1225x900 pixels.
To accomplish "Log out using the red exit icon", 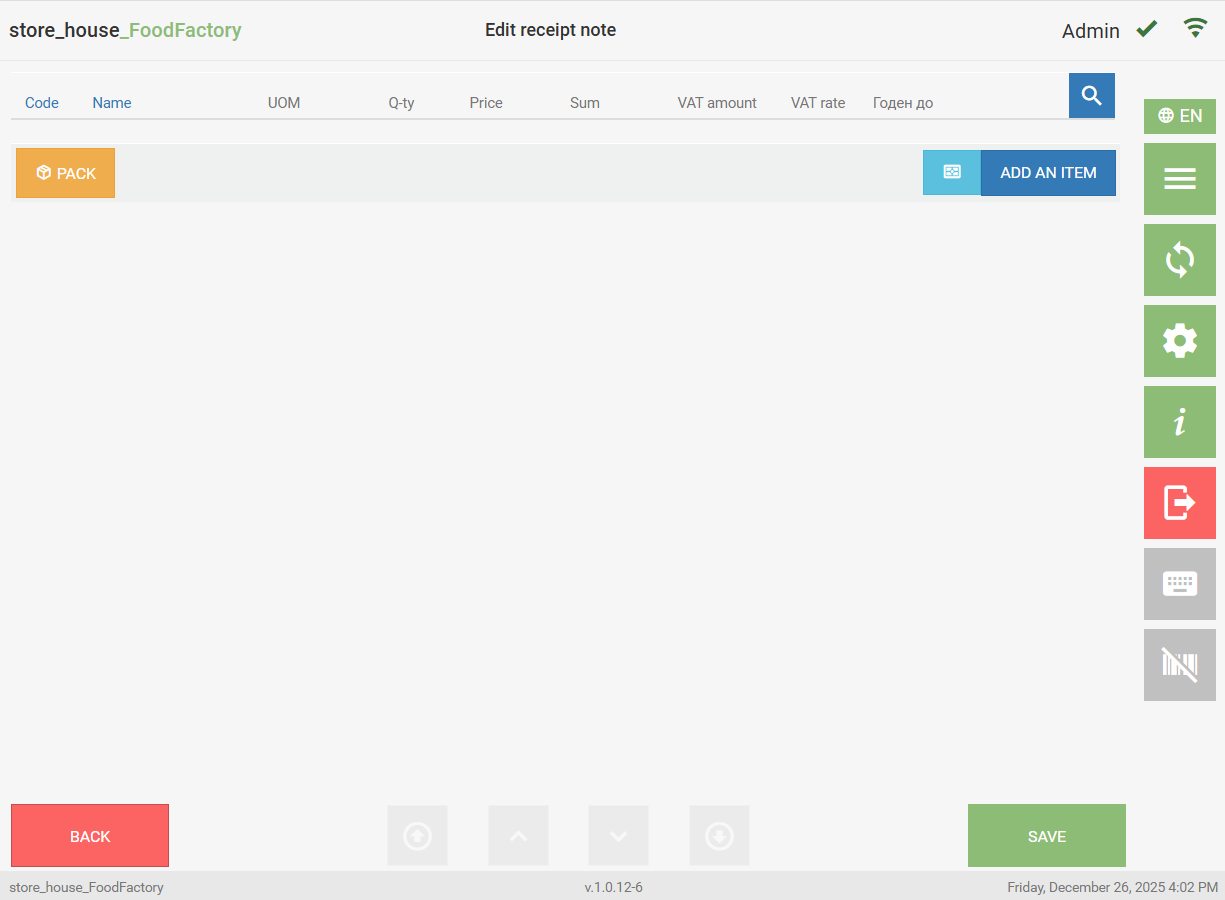I will point(1179,503).
